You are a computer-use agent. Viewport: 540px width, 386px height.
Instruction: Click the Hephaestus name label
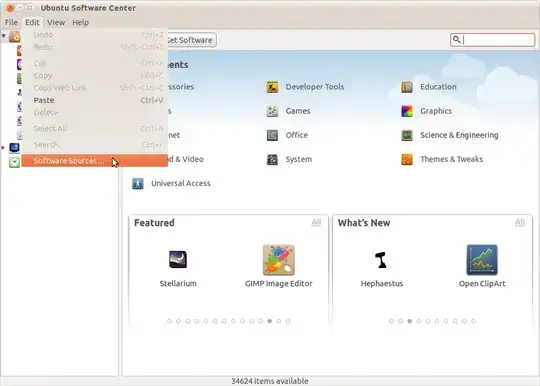coord(382,283)
